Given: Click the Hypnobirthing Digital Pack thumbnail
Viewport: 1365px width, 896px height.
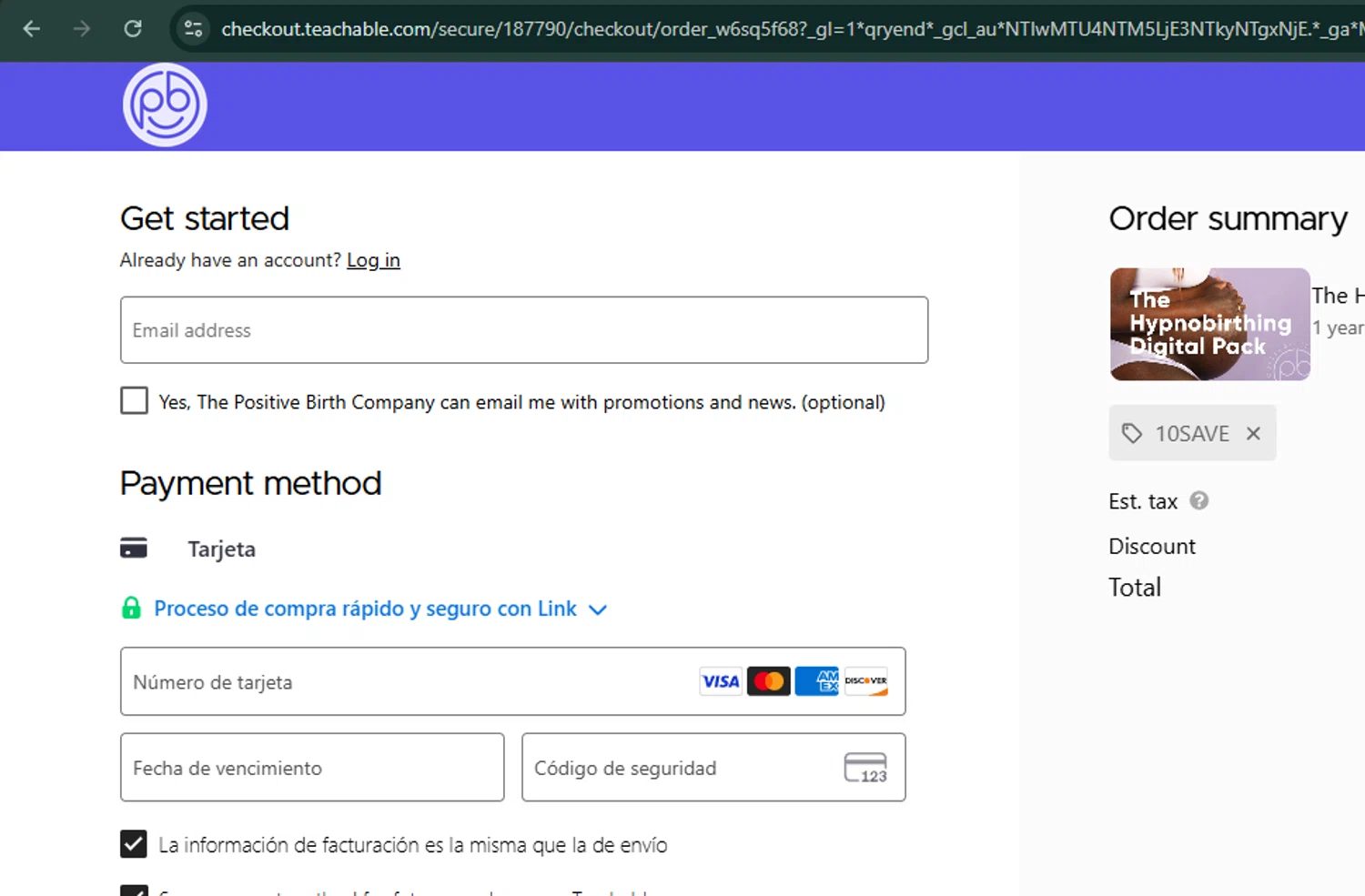Looking at the screenshot, I should [x=1210, y=324].
